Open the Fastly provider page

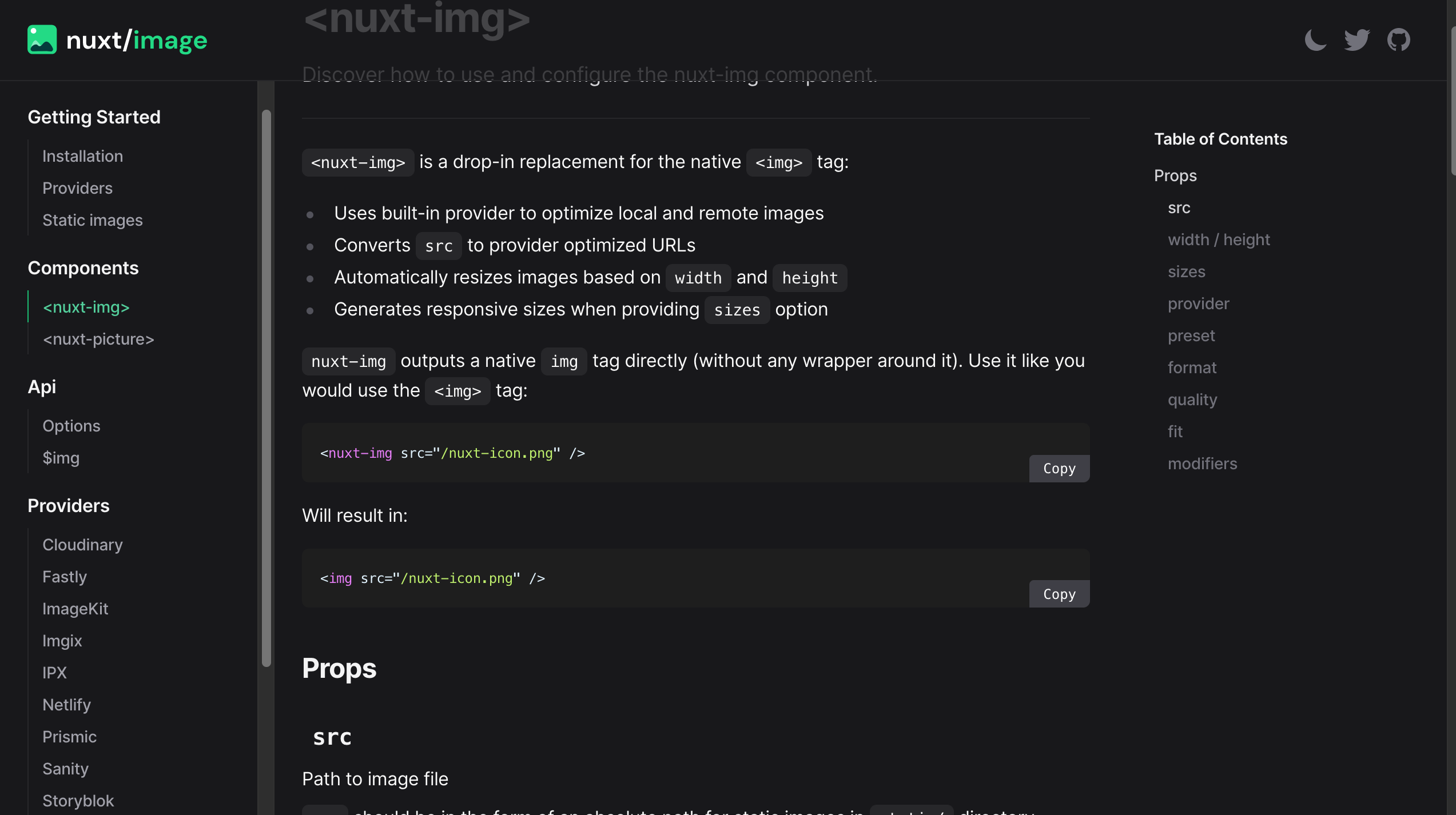tap(65, 576)
